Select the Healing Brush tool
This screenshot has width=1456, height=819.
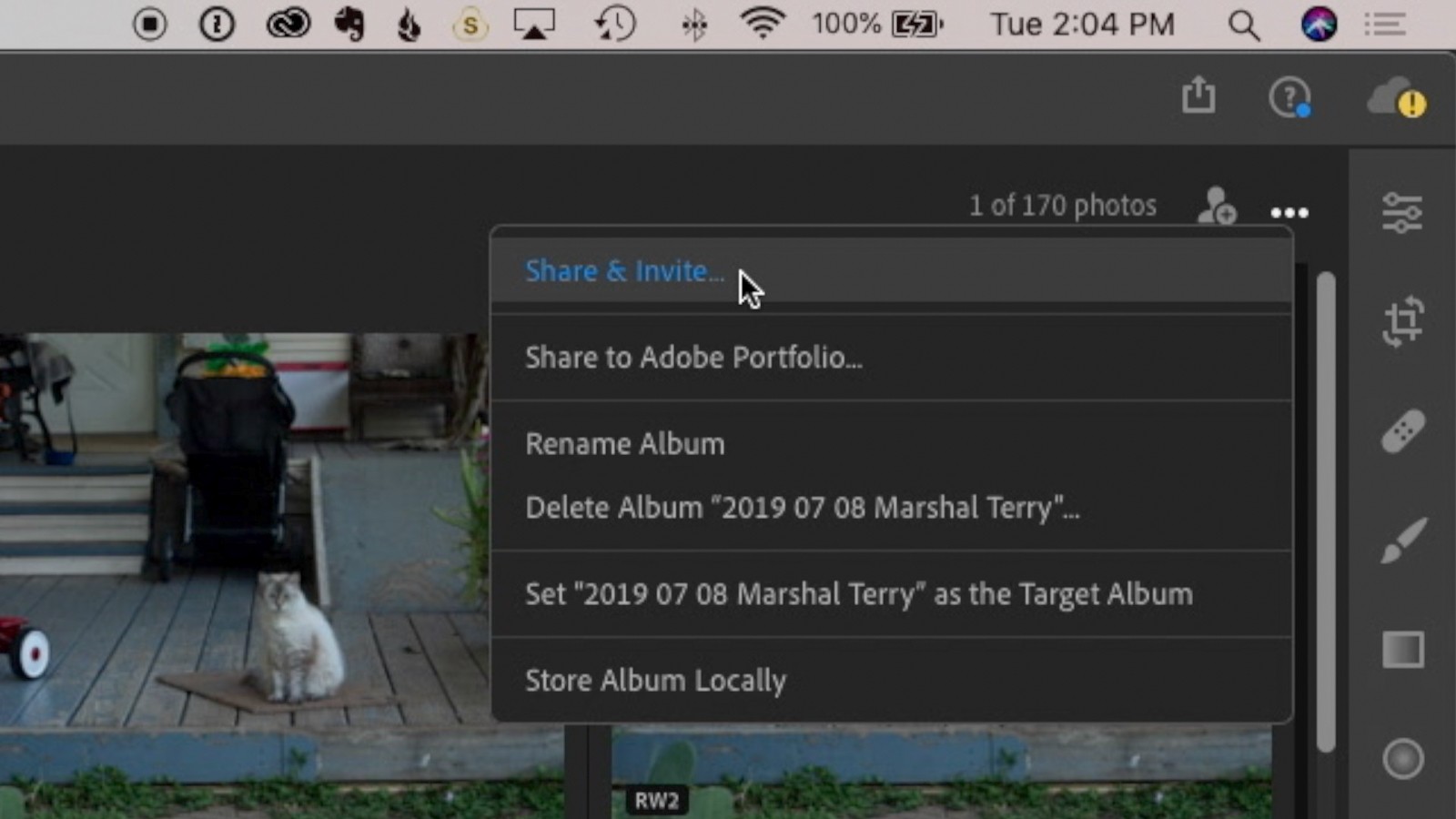coord(1401,431)
